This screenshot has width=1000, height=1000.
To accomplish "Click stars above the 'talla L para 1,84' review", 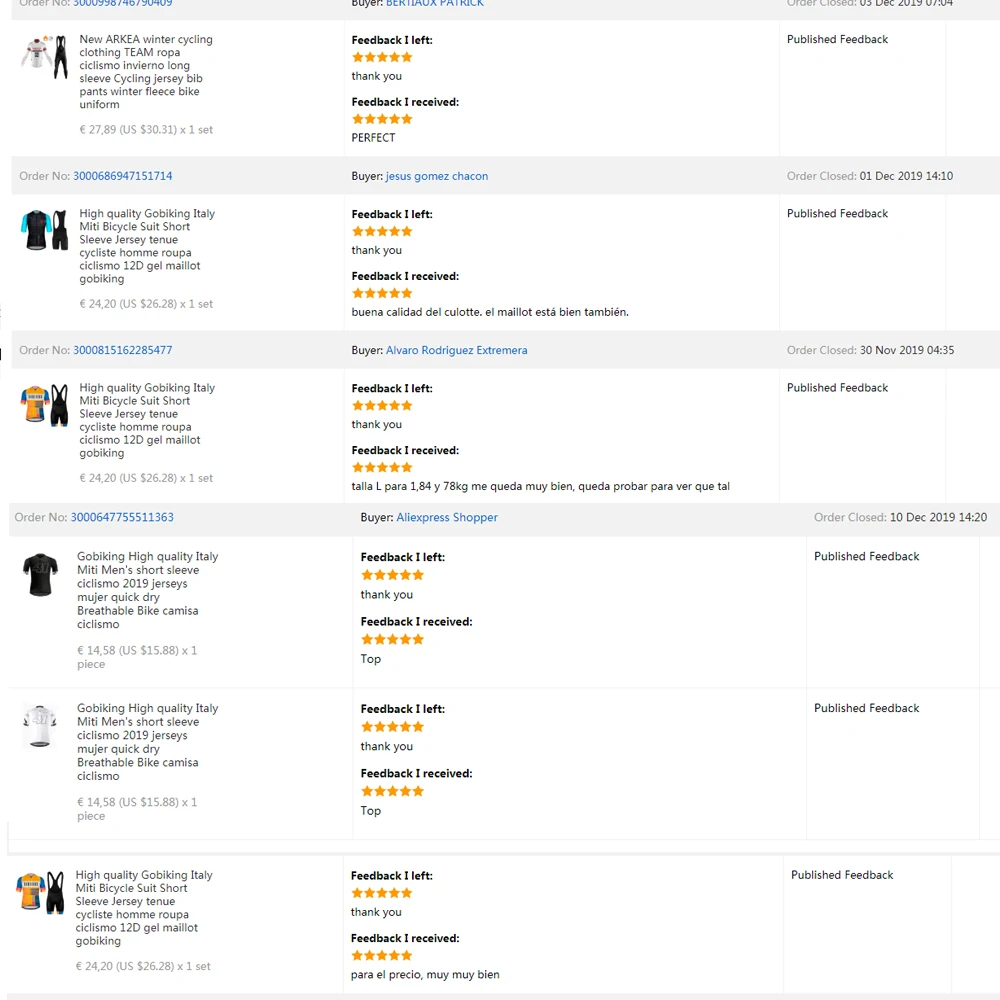I will click(382, 467).
